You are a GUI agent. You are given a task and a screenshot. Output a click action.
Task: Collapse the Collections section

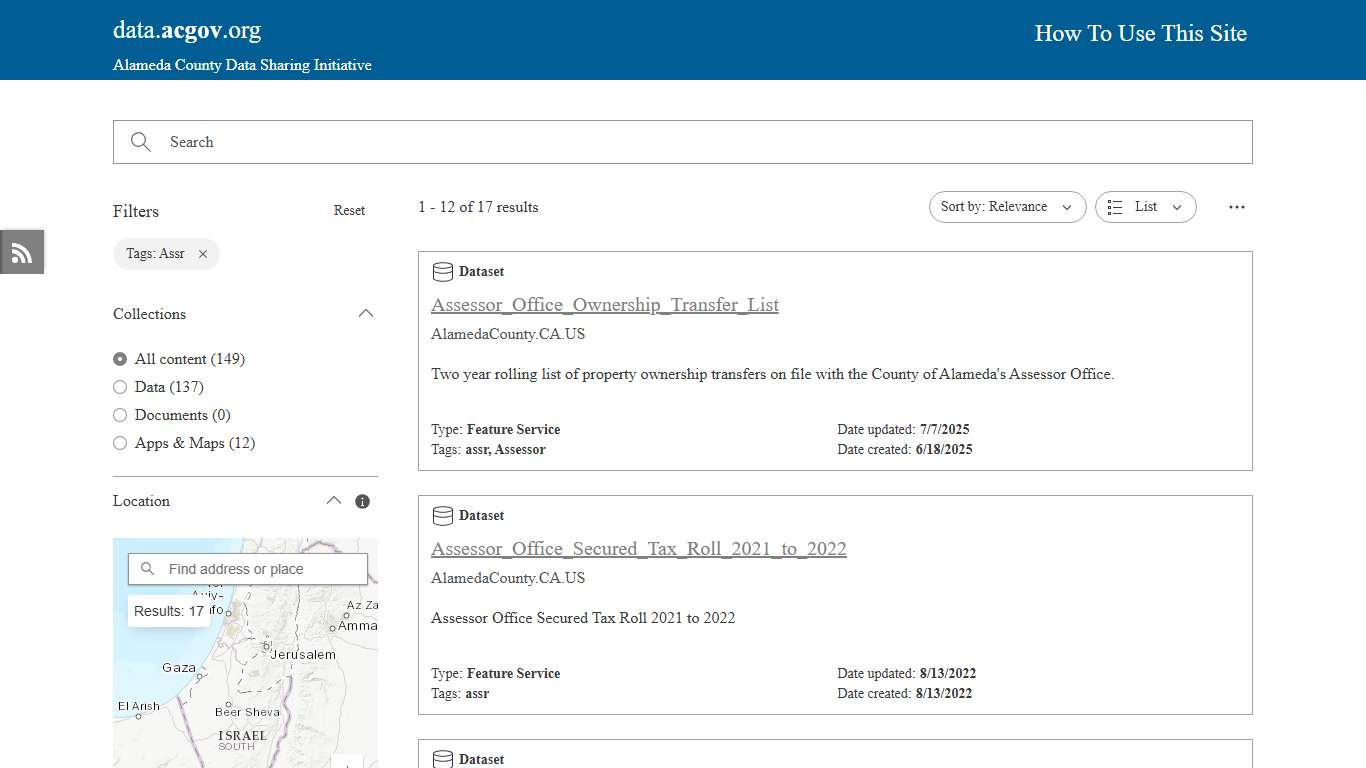(366, 312)
